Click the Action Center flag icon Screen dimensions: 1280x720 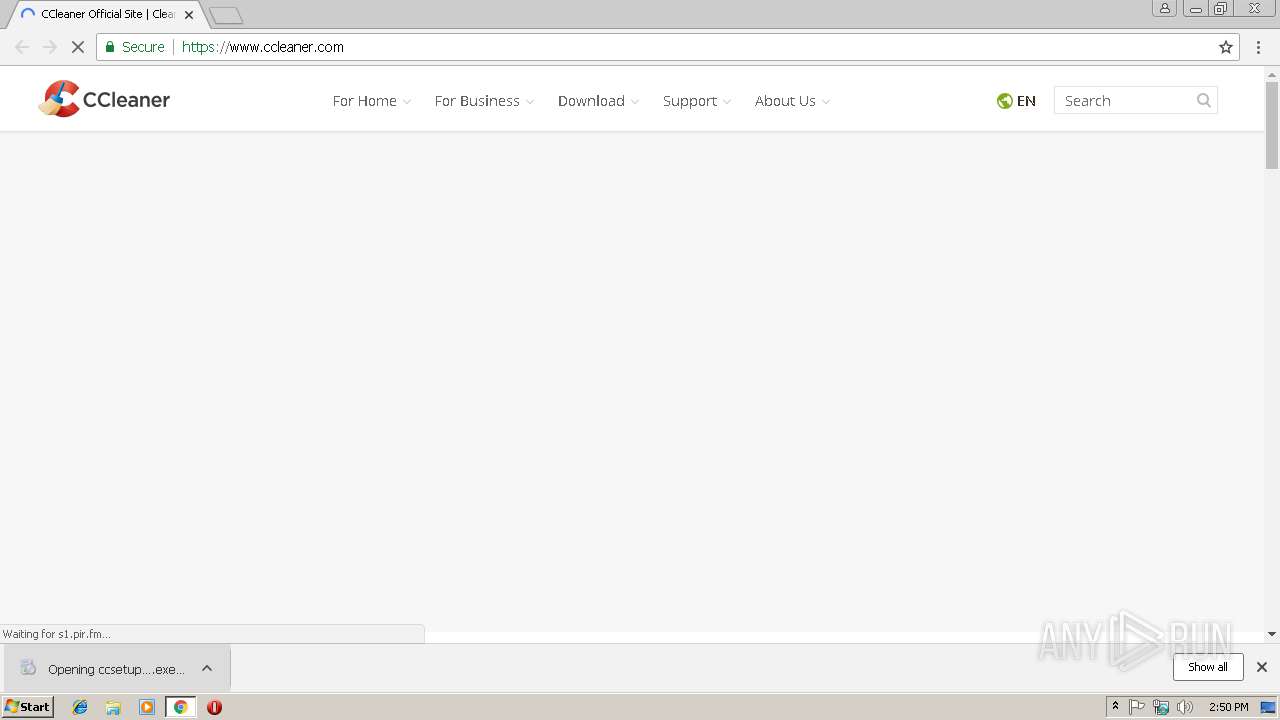pyautogui.click(x=1137, y=707)
